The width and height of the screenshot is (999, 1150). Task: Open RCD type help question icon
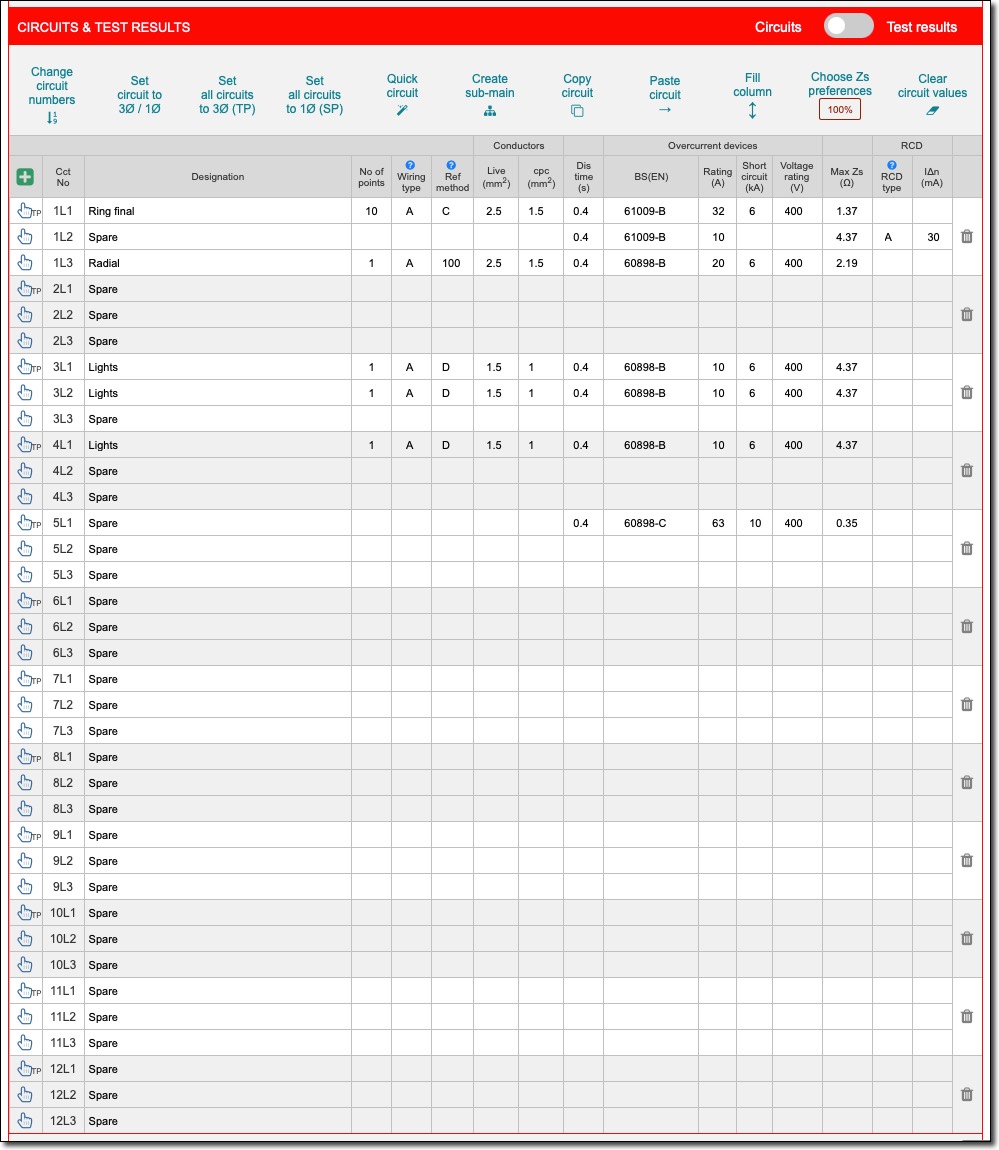[892, 165]
